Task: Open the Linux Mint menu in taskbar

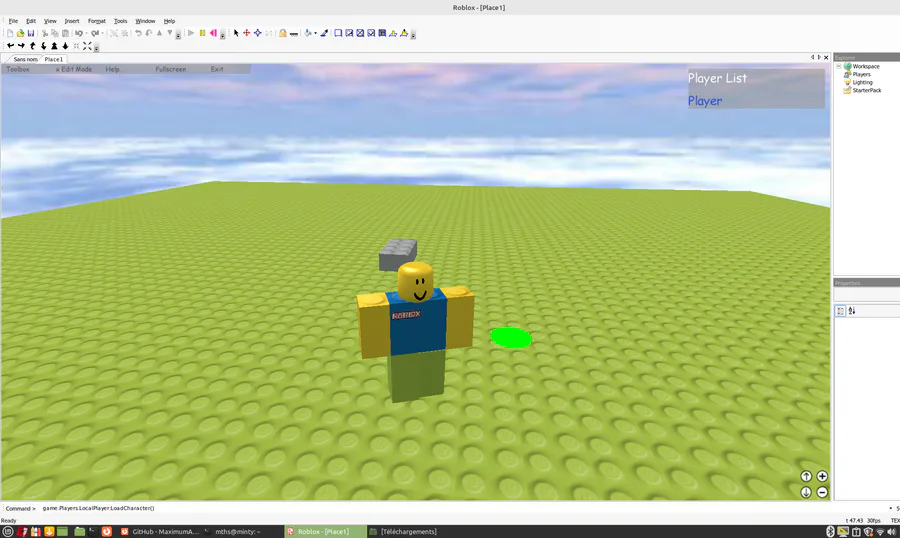Action: (7, 532)
